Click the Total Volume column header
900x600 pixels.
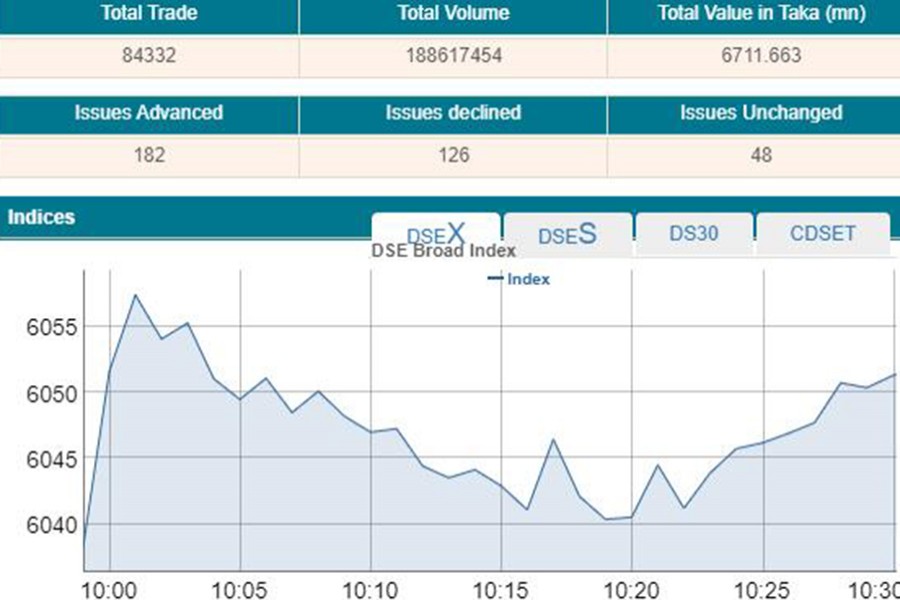pos(453,14)
